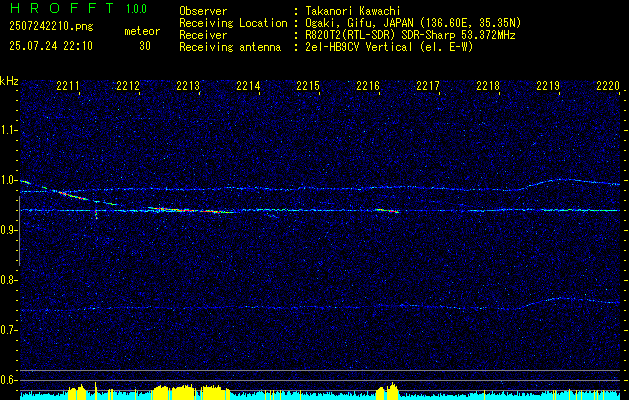Image resolution: width=629 pixels, height=400 pixels.
Task: Click the kHz axis unit label
Action: click(x=9, y=81)
